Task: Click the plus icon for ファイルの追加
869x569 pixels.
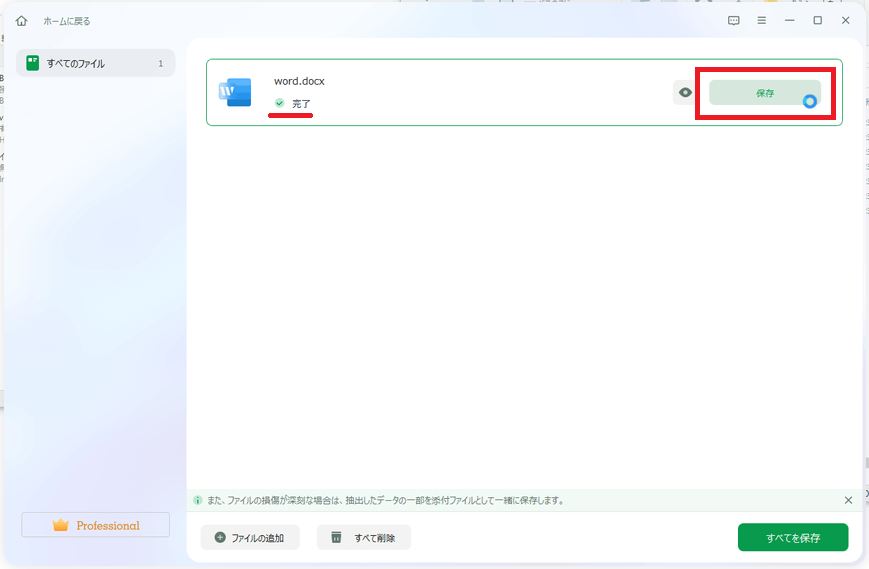Action: (x=220, y=538)
